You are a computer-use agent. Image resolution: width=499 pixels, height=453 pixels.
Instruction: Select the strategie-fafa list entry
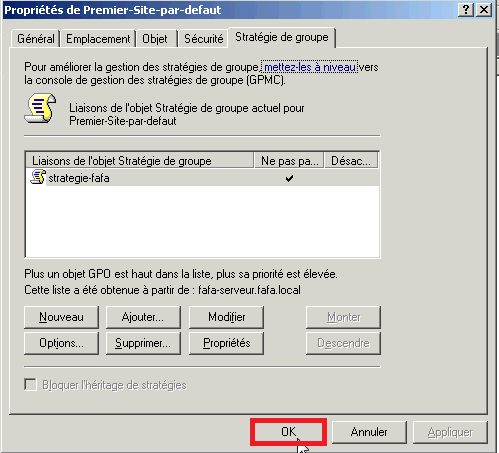202,178
